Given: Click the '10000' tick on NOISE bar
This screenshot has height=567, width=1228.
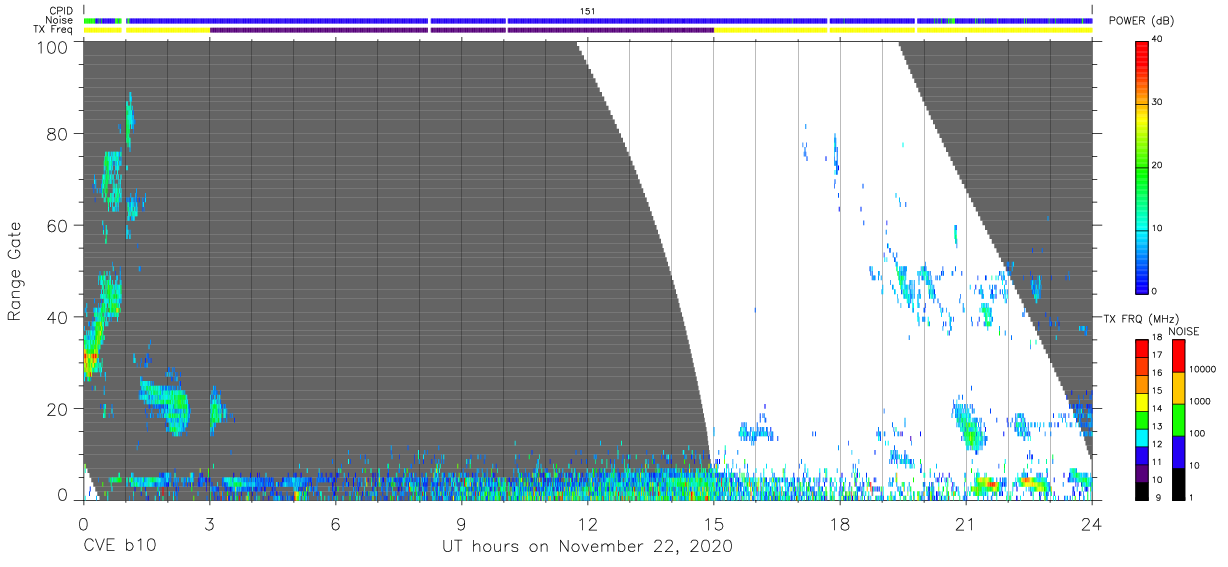Looking at the screenshot, I should click(x=1203, y=369).
